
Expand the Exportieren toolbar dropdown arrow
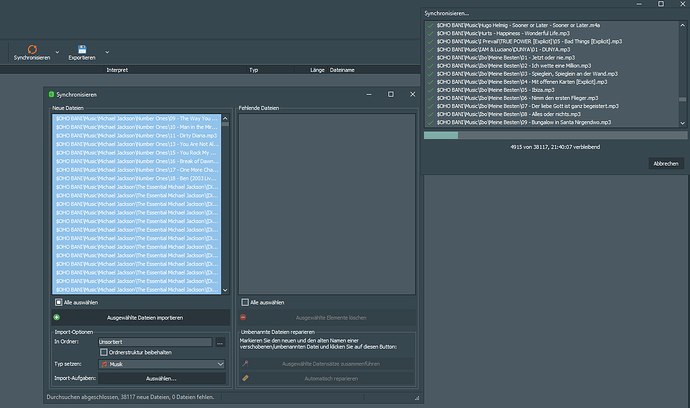click(107, 51)
